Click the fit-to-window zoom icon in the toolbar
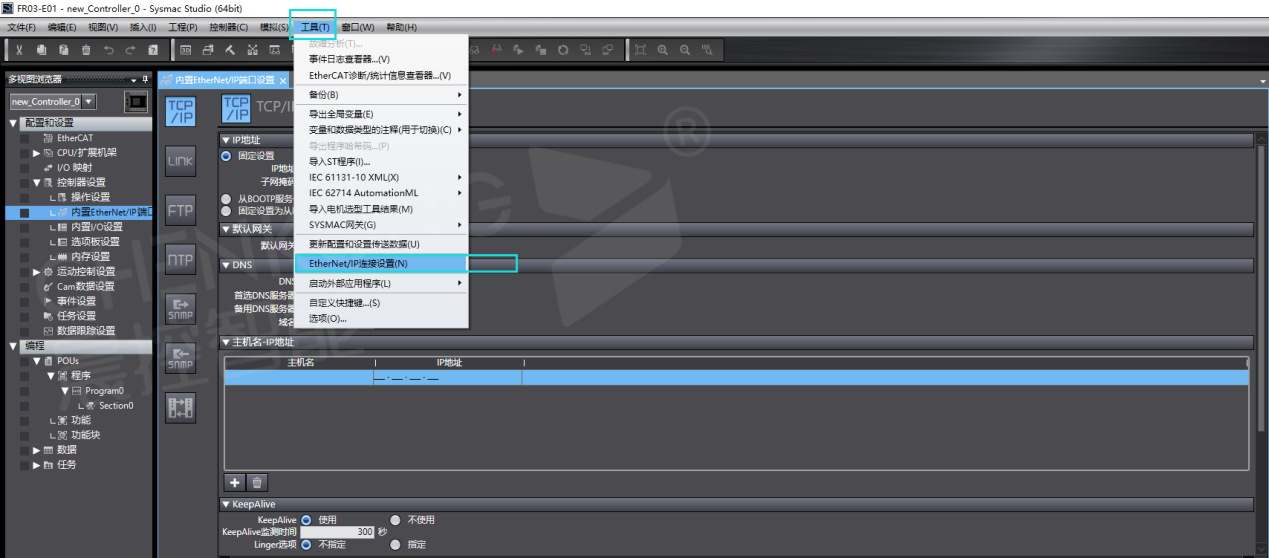 641,50
